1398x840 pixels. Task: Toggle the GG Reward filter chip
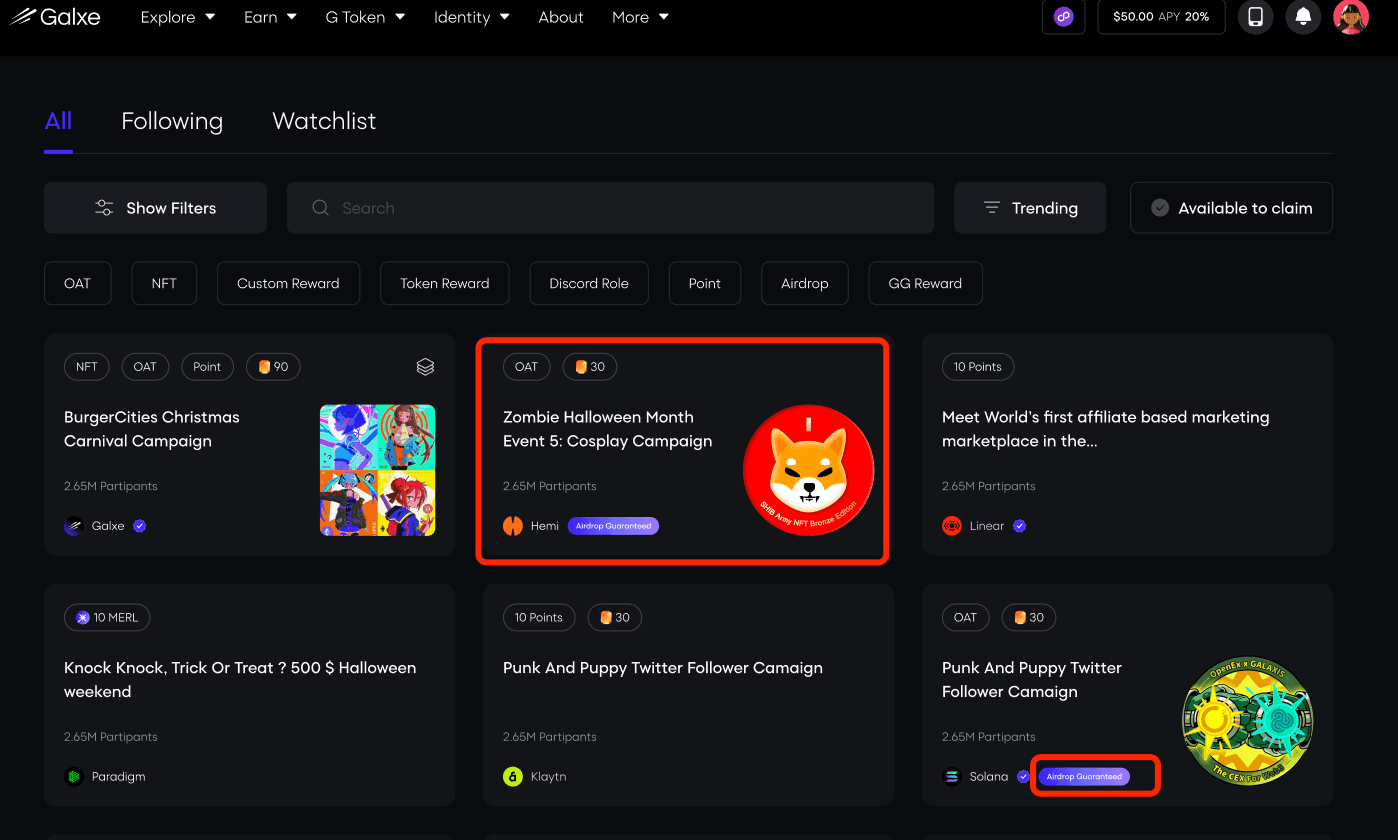click(925, 283)
